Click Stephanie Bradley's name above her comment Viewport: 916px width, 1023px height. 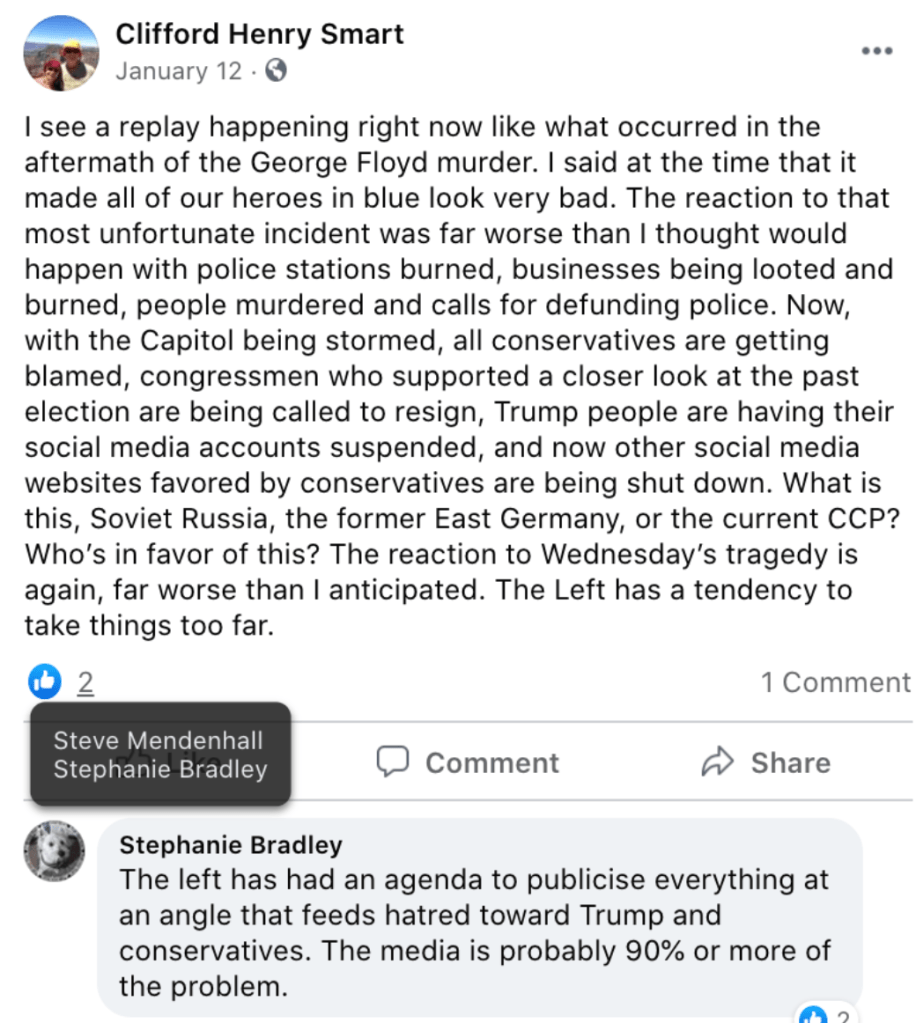pos(231,845)
